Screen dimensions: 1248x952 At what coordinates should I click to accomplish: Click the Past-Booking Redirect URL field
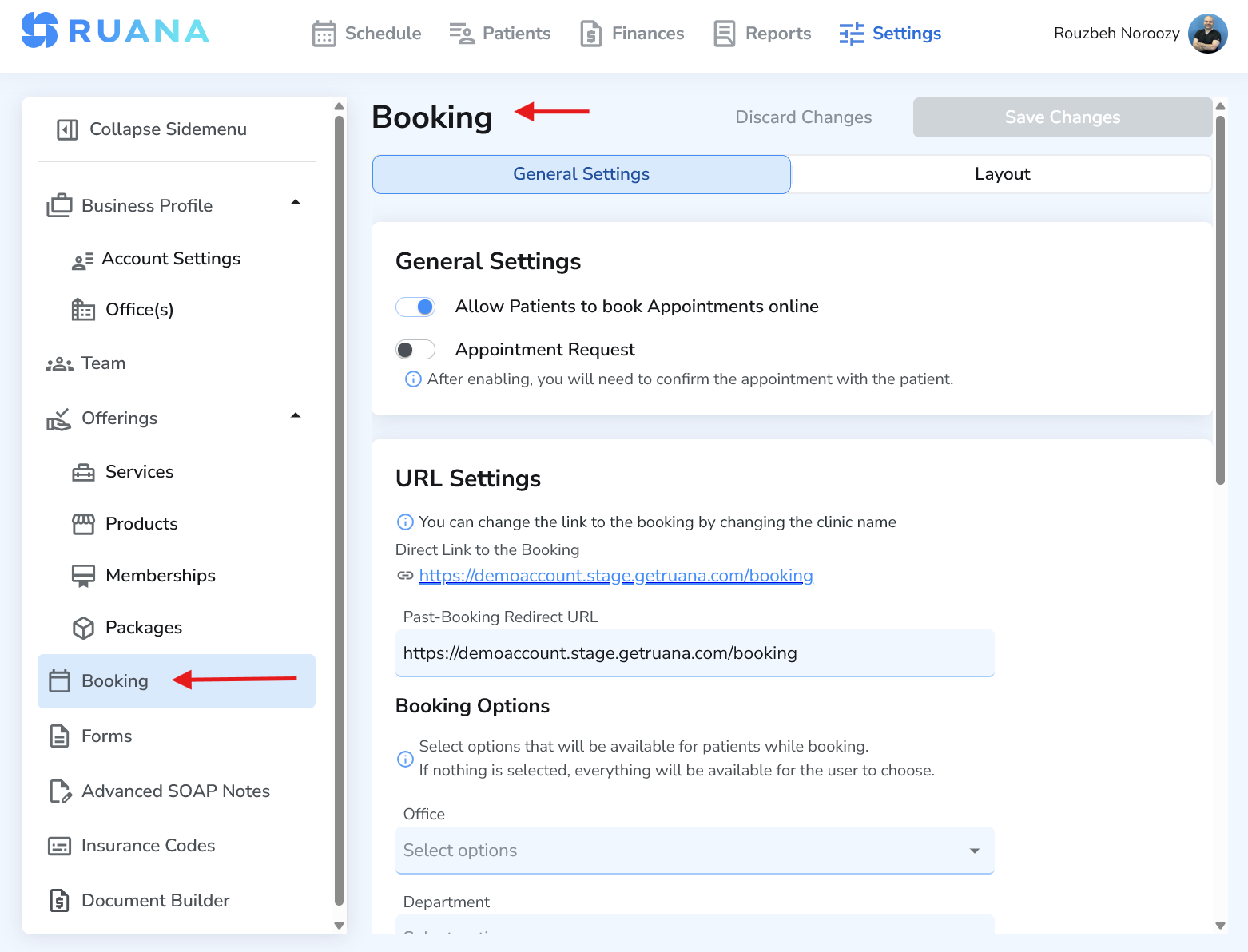(694, 653)
